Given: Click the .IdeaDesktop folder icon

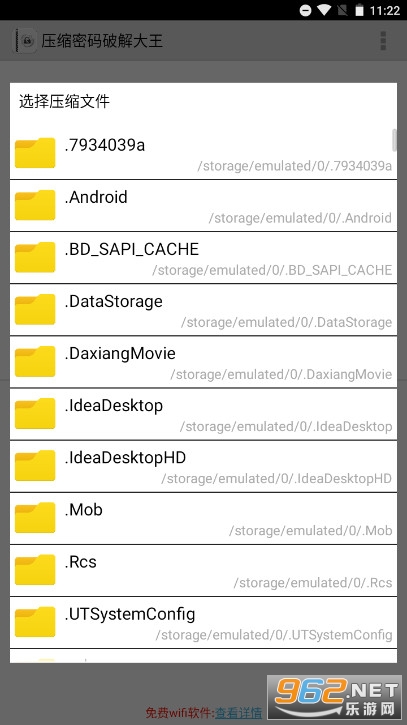Looking at the screenshot, I should 35,413.
